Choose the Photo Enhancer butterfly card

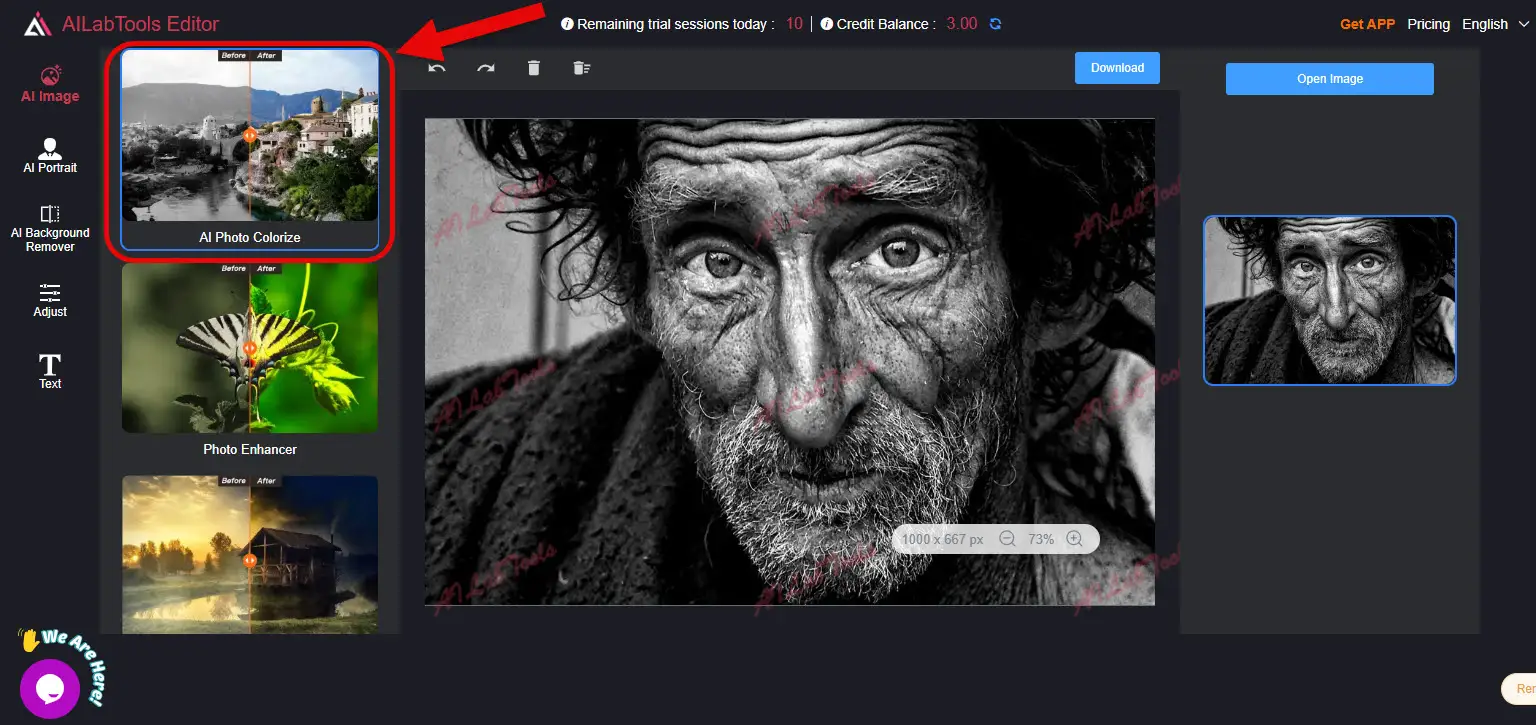[x=250, y=348]
